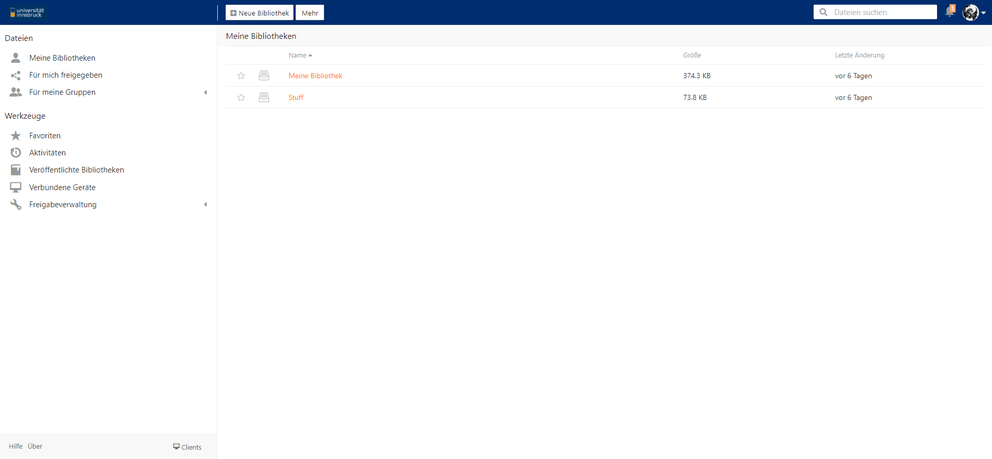Click the Veröffentlichte Bibliotheken icon
The height and width of the screenshot is (459, 992).
click(15, 170)
